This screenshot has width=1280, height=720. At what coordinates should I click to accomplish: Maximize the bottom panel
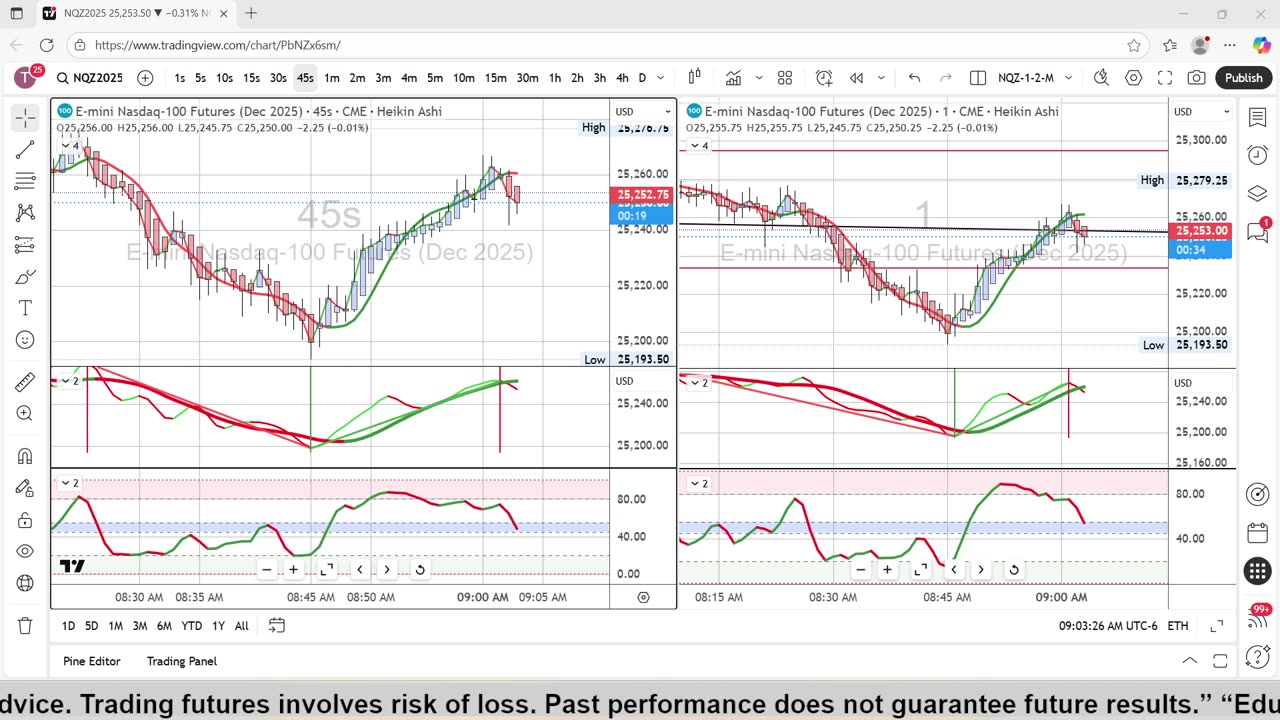tap(1220, 661)
